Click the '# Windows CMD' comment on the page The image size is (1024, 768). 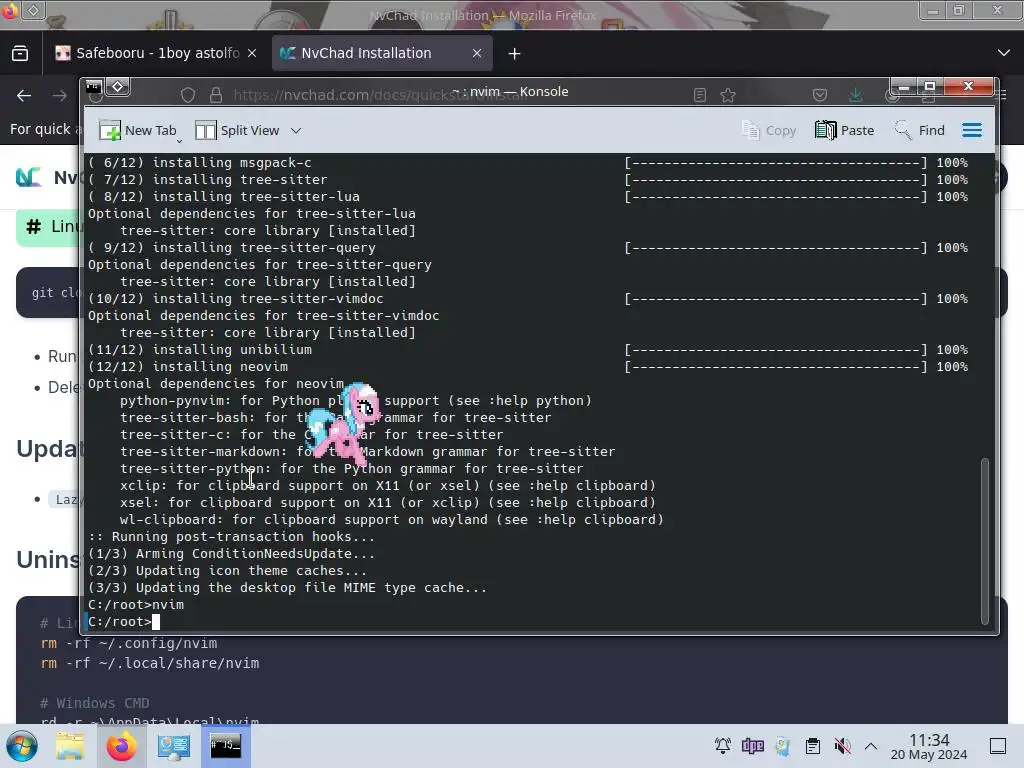pos(95,703)
